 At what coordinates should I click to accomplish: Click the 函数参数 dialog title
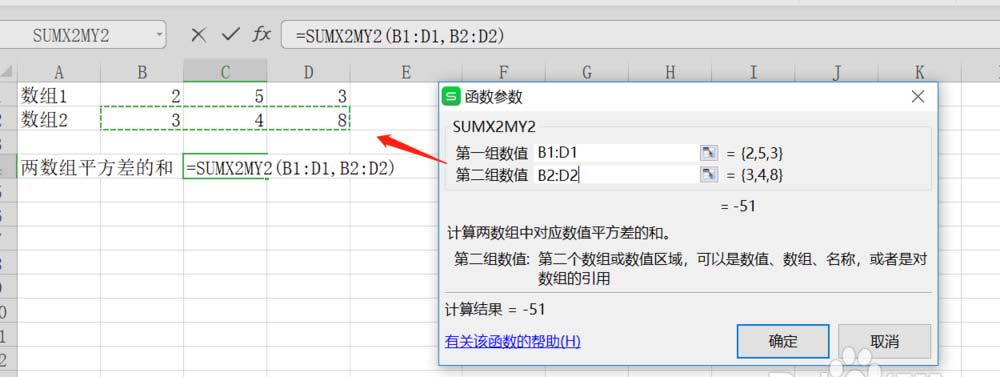493,97
